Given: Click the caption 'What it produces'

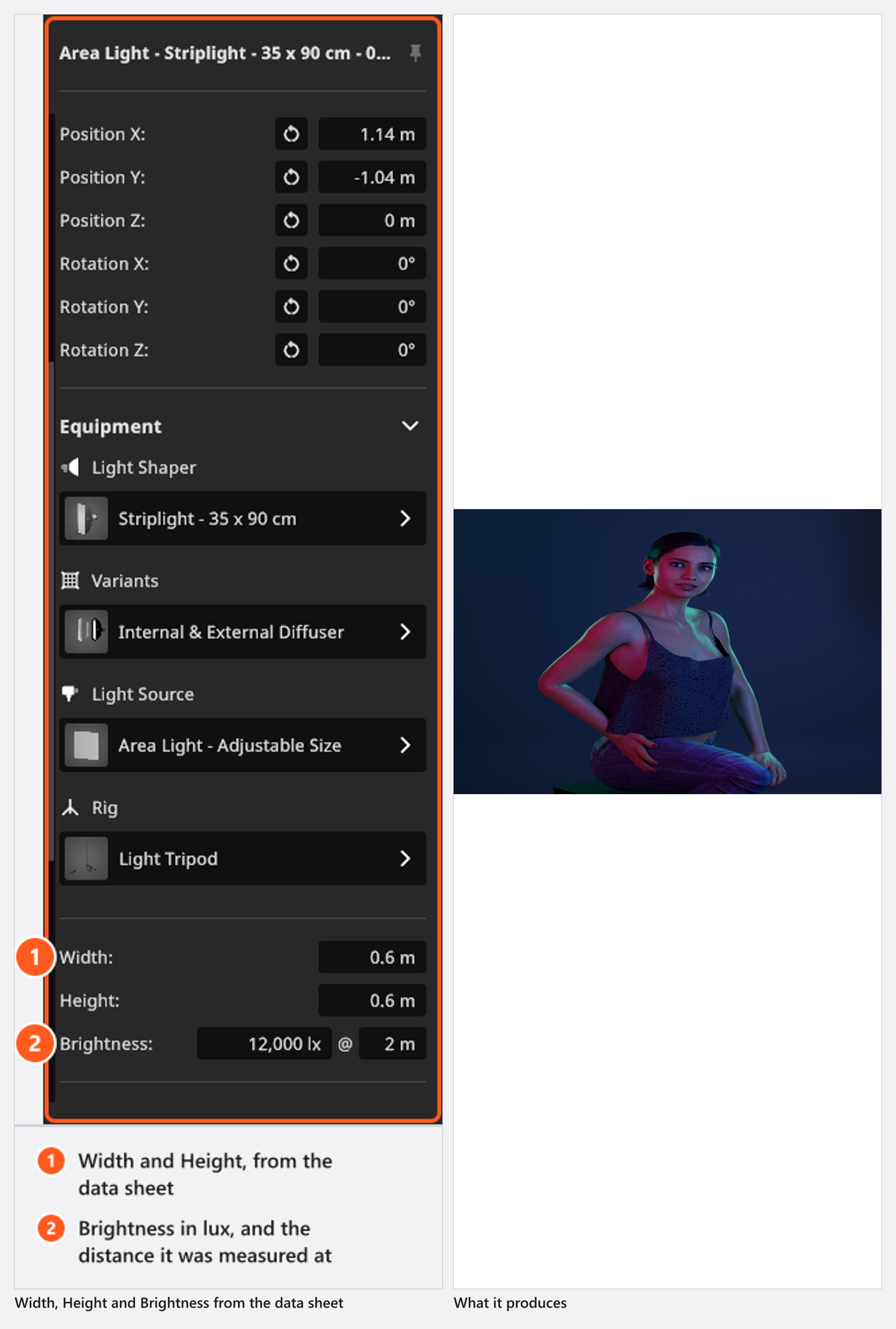Looking at the screenshot, I should (x=510, y=1303).
